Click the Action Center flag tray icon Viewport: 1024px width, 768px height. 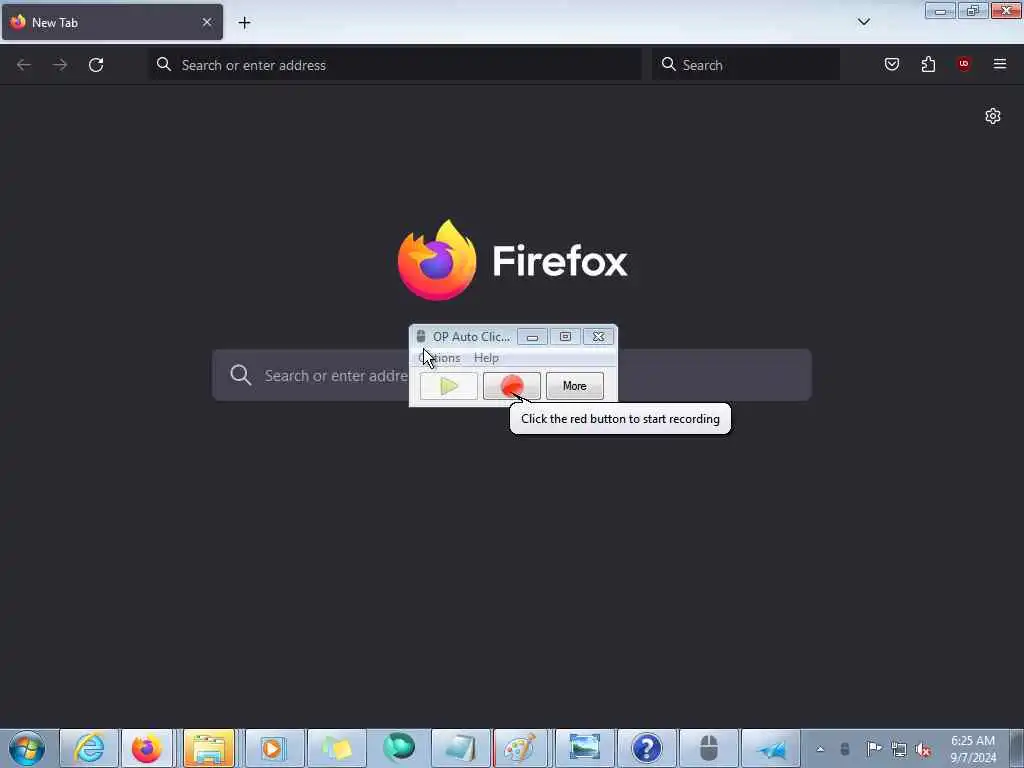[x=873, y=748]
